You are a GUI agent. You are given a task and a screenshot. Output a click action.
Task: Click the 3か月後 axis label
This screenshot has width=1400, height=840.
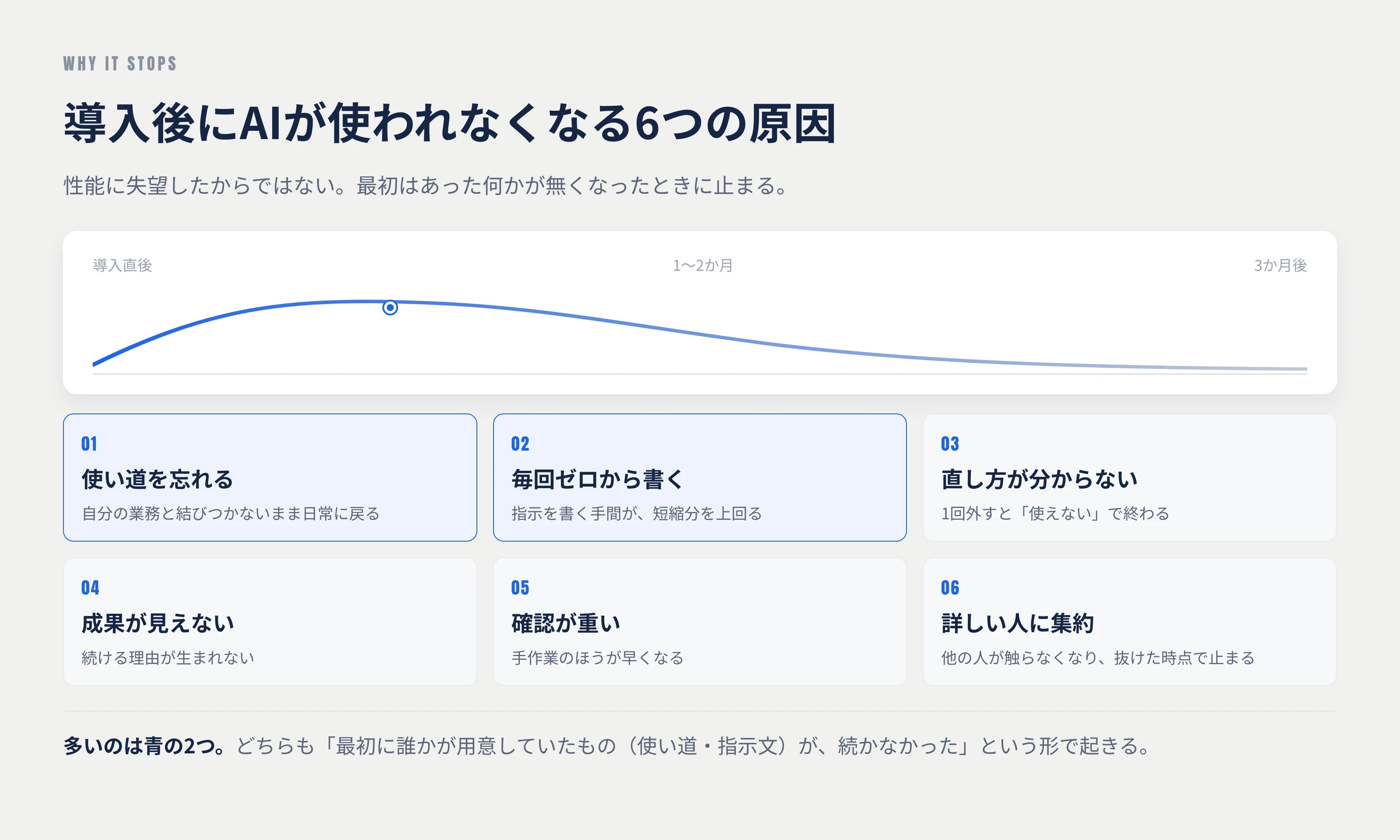tap(1280, 265)
